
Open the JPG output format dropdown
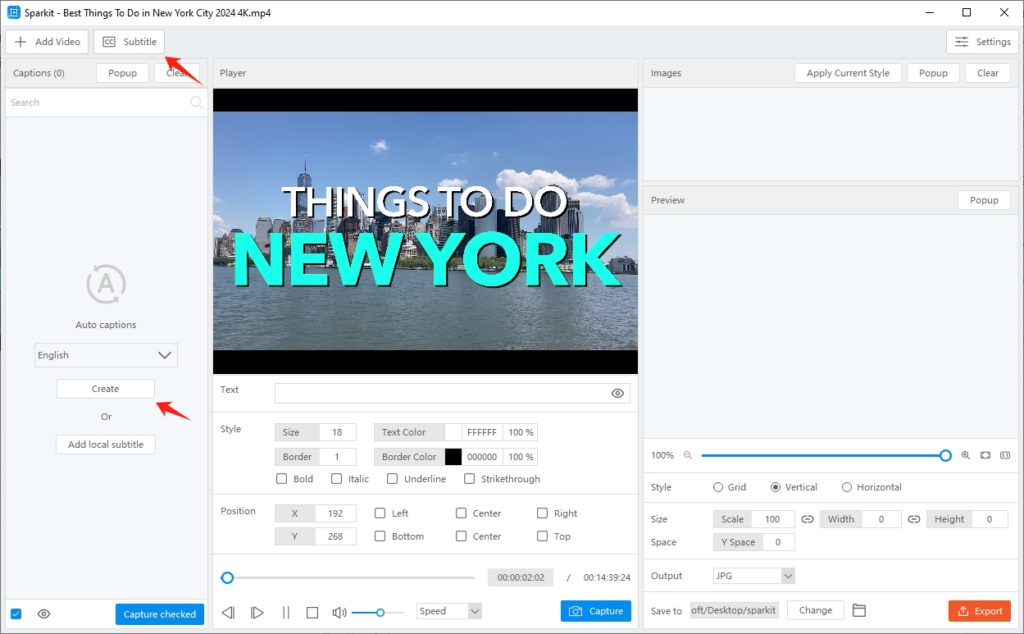point(753,575)
